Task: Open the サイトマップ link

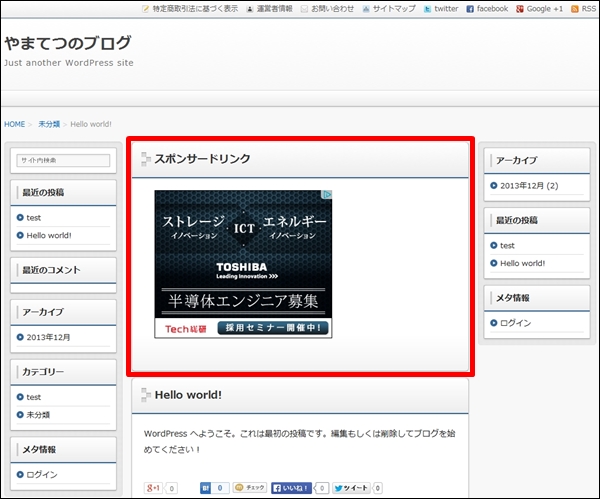Action: (x=394, y=8)
